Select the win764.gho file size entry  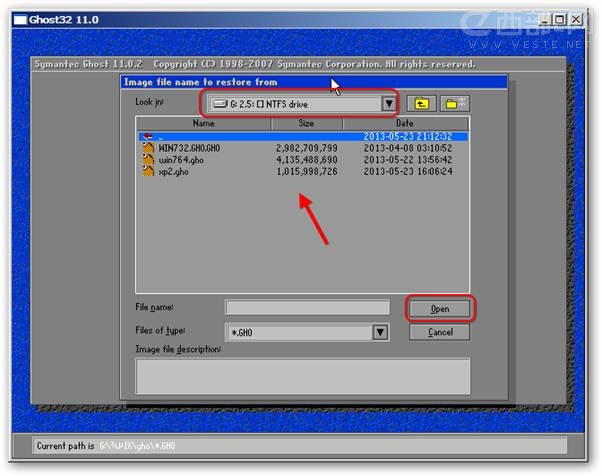point(308,159)
